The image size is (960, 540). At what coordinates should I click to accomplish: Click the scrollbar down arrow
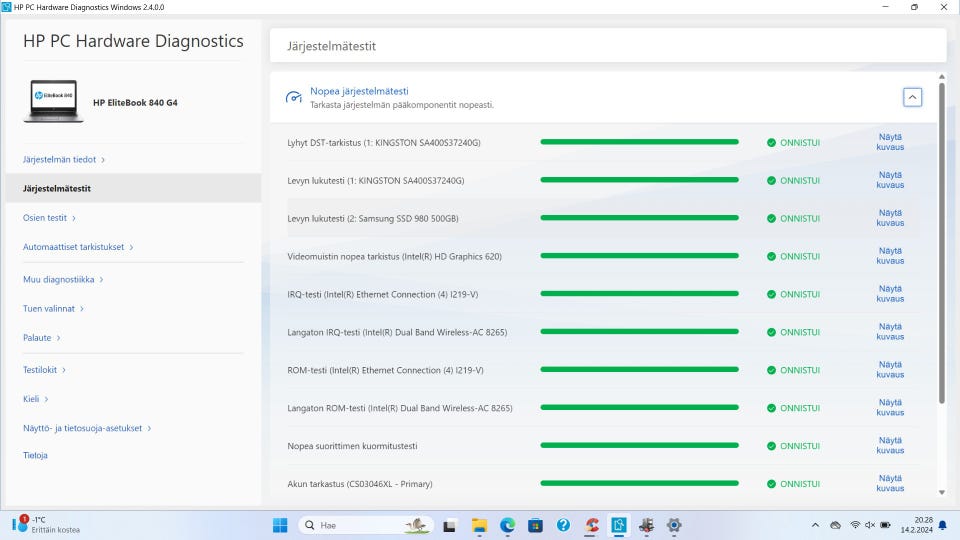942,492
